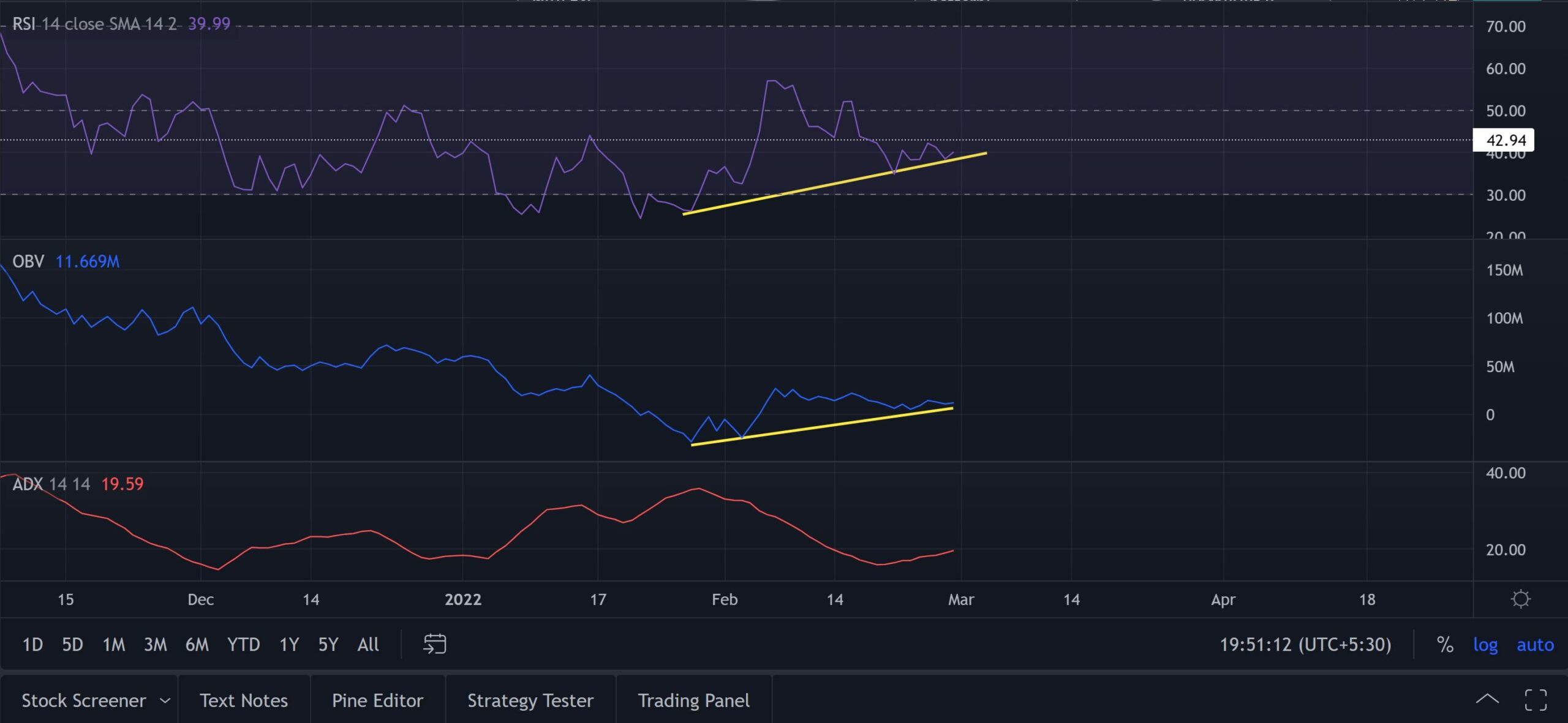Collapse the bottom panel chevron
This screenshot has height=723, width=1568.
click(x=1487, y=700)
